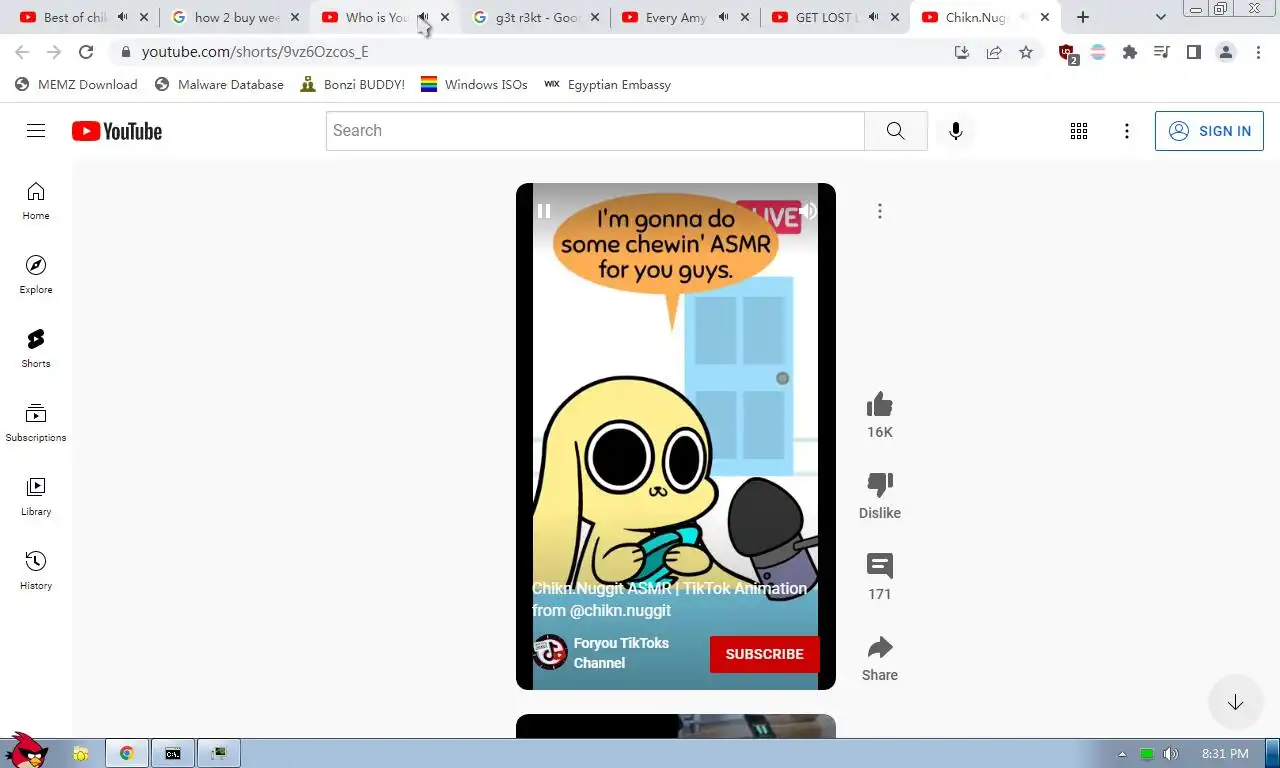Image resolution: width=1280 pixels, height=768 pixels.
Task: Click Sign In button
Action: point(1209,131)
